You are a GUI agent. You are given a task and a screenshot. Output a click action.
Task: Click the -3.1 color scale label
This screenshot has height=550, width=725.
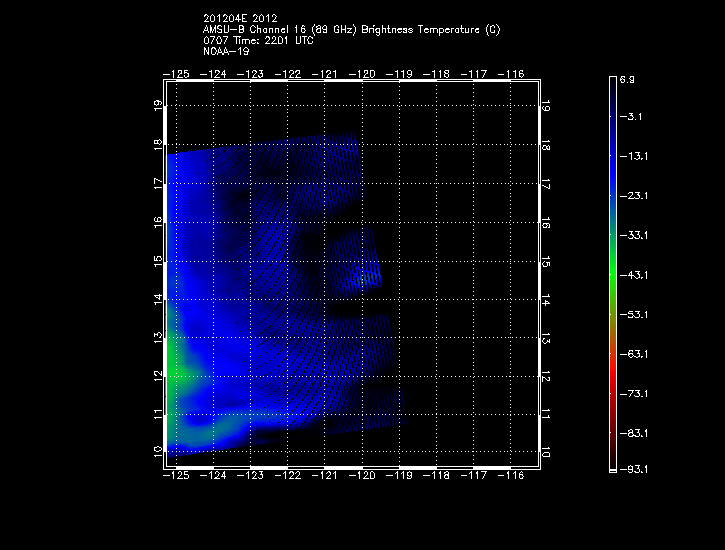click(631, 116)
